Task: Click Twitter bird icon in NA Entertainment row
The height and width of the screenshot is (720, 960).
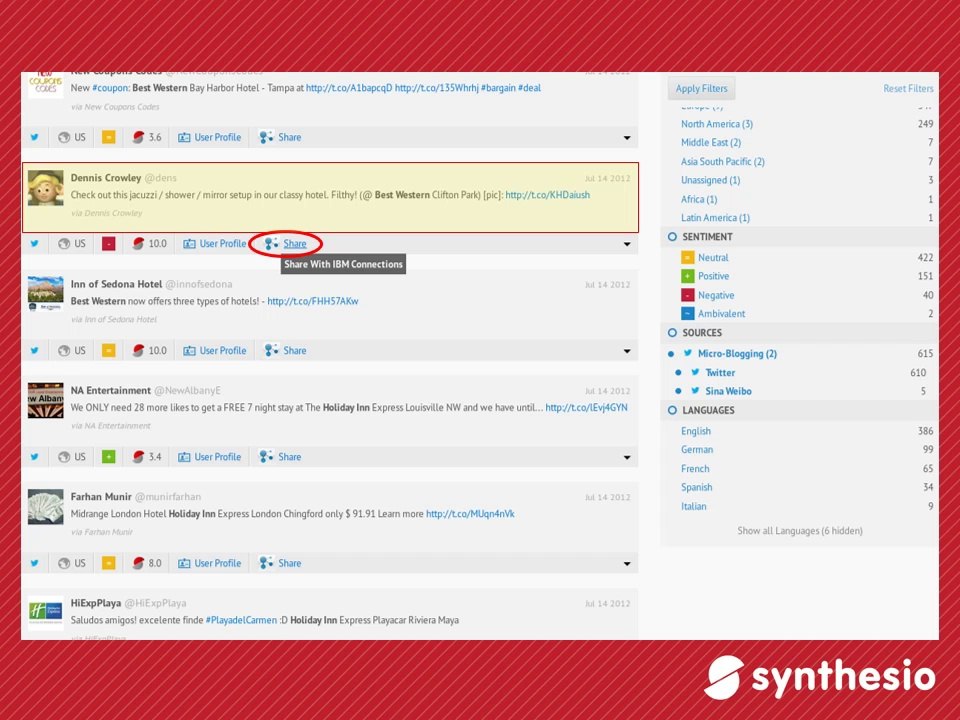Action: 35,457
